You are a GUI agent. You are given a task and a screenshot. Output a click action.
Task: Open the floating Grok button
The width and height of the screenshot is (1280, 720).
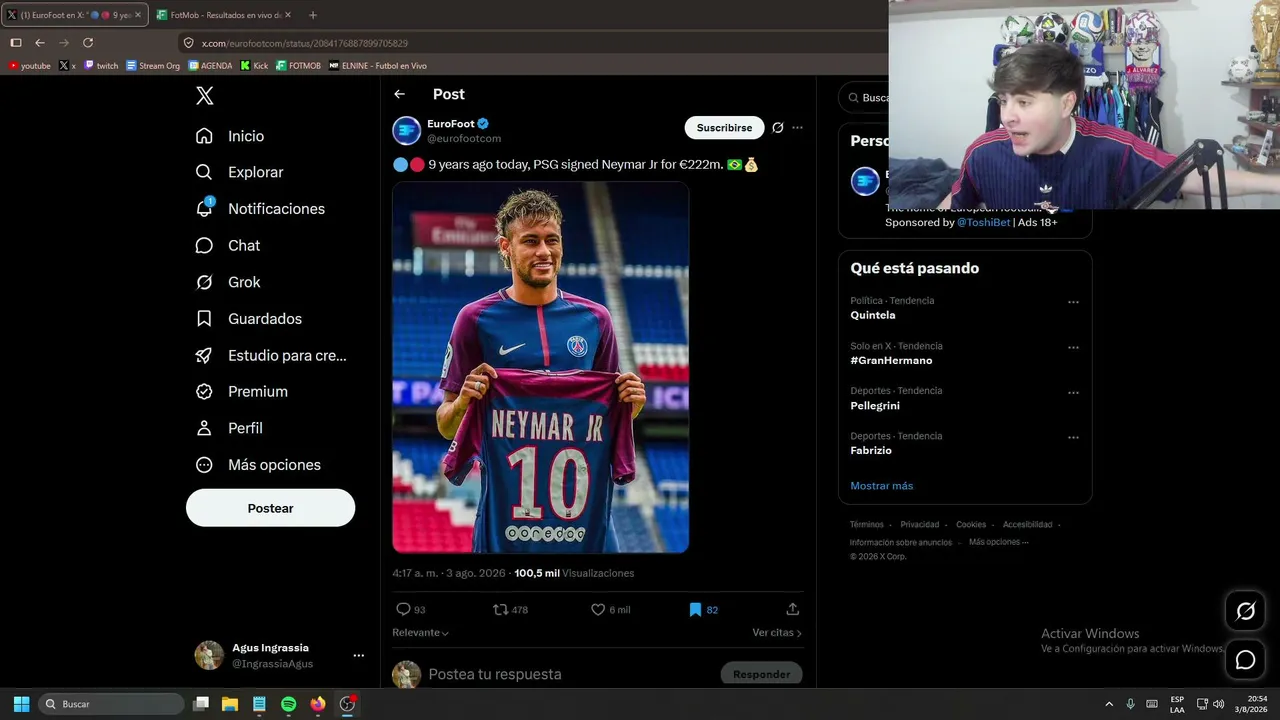1245,611
